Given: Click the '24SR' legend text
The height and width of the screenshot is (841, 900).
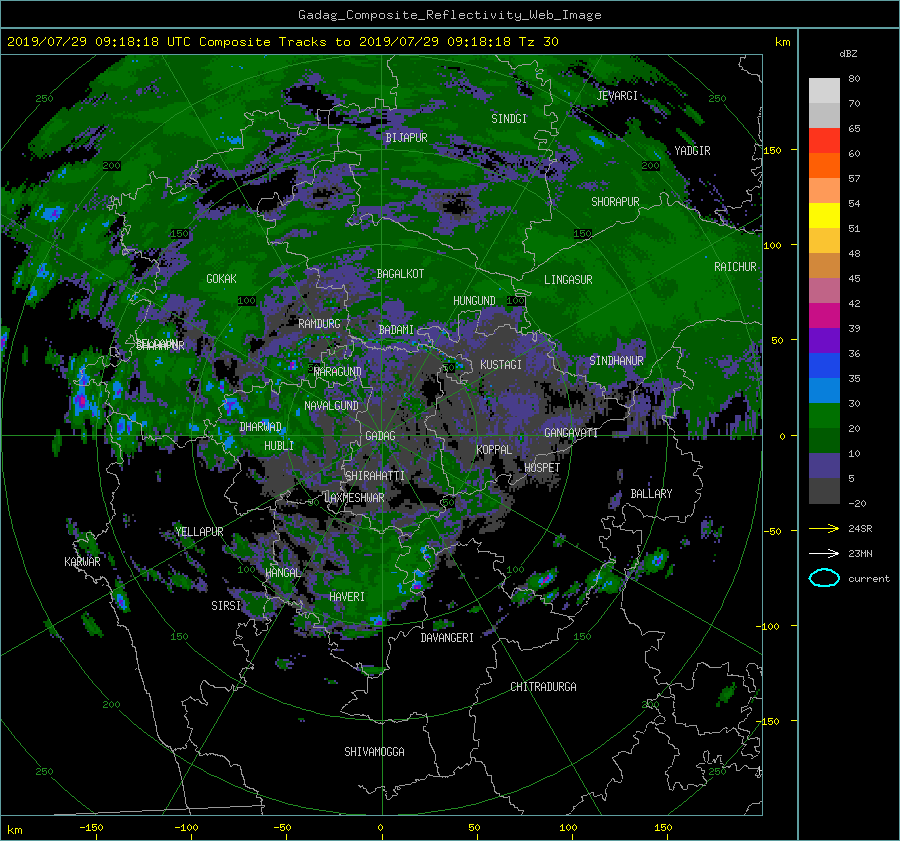Looking at the screenshot, I should tap(860, 528).
